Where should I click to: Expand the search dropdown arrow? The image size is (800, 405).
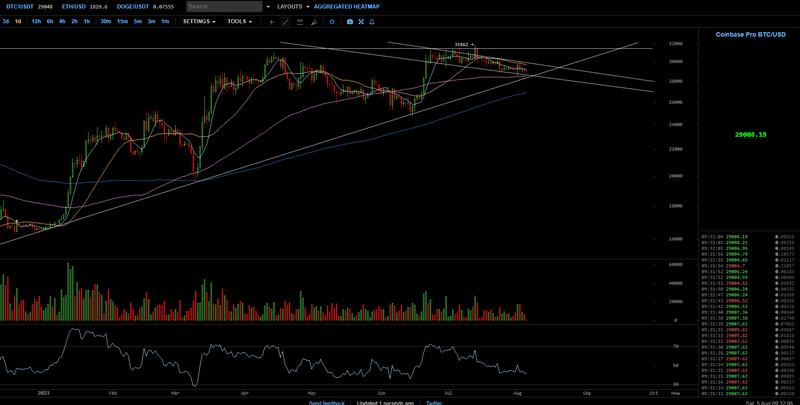coord(268,7)
